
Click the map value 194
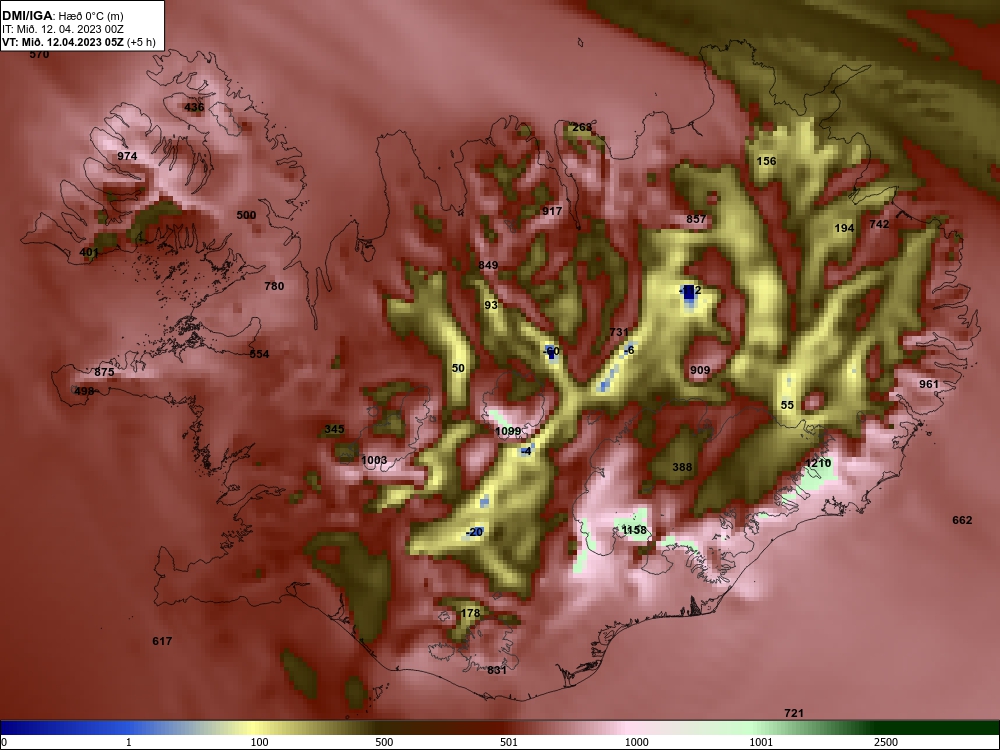coord(844,228)
